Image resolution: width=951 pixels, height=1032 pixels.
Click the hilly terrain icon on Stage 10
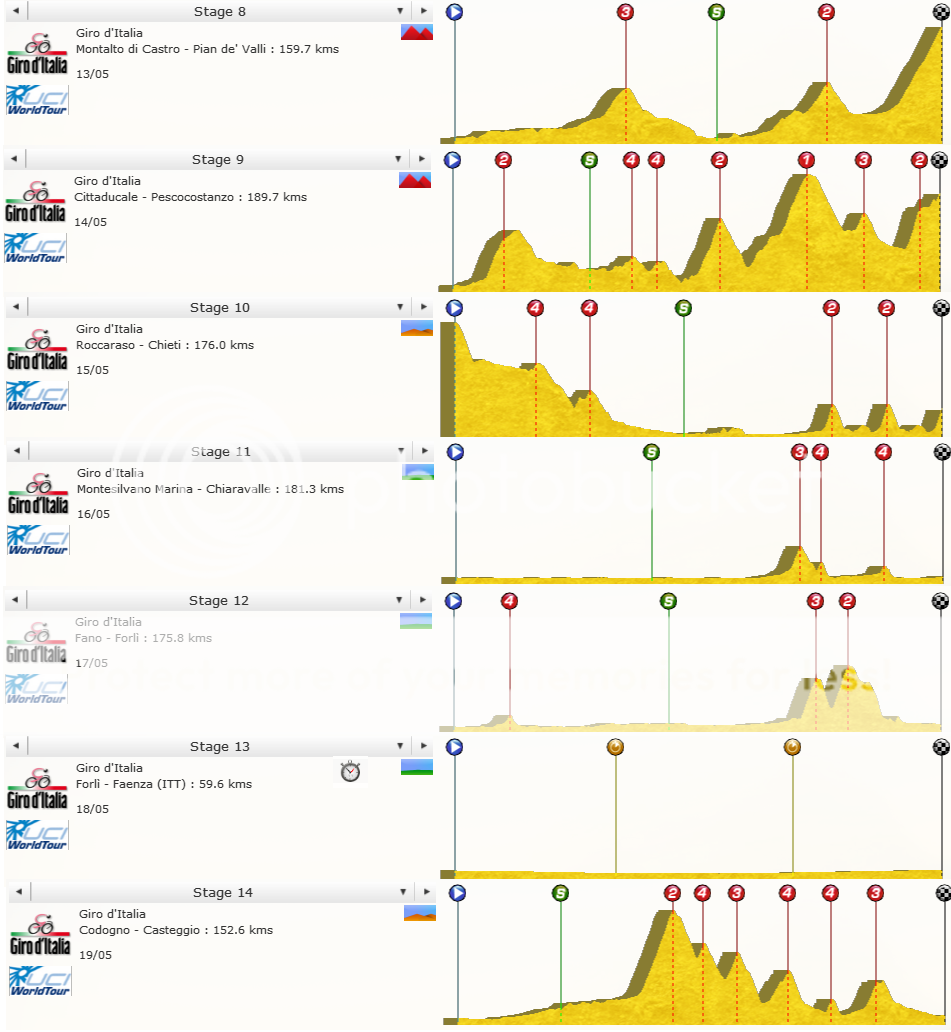pos(416,327)
